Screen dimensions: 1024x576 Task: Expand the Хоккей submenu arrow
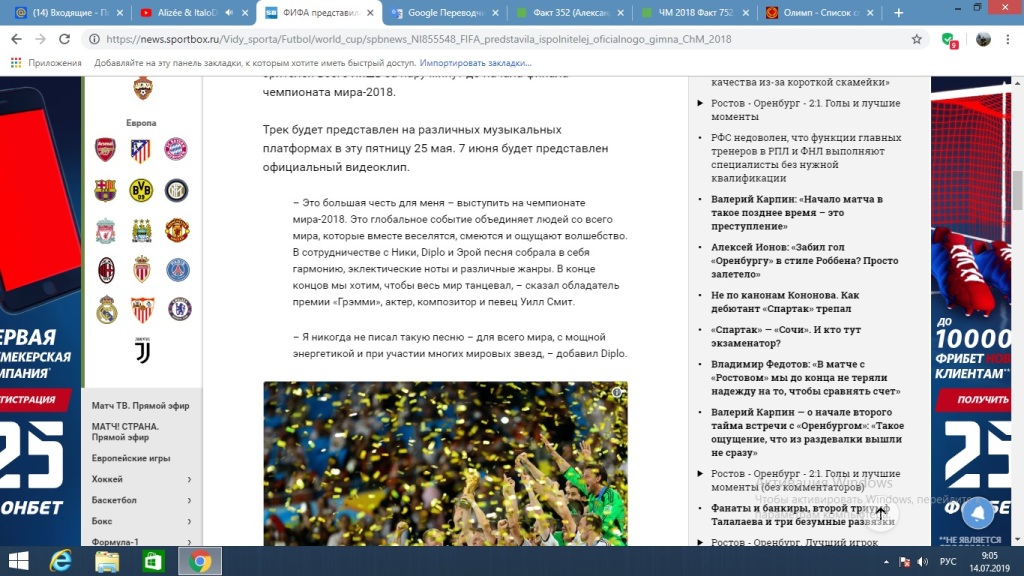pos(189,479)
